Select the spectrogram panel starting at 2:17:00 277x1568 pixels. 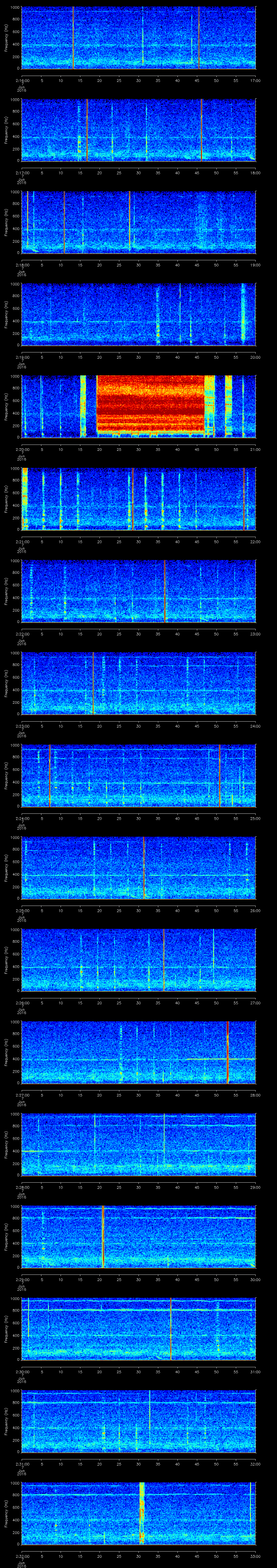tap(138, 130)
